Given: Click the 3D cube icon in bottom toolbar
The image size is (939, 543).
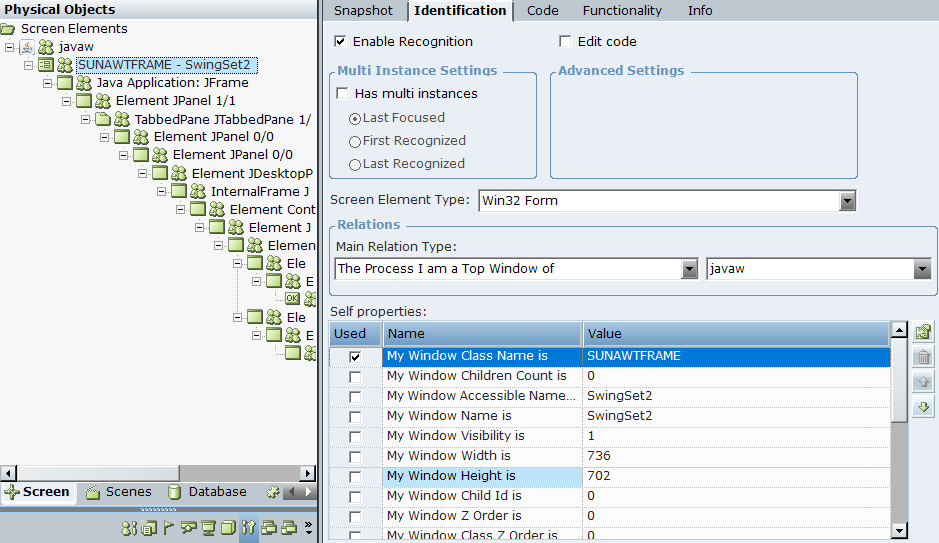Looking at the screenshot, I should 228,528.
